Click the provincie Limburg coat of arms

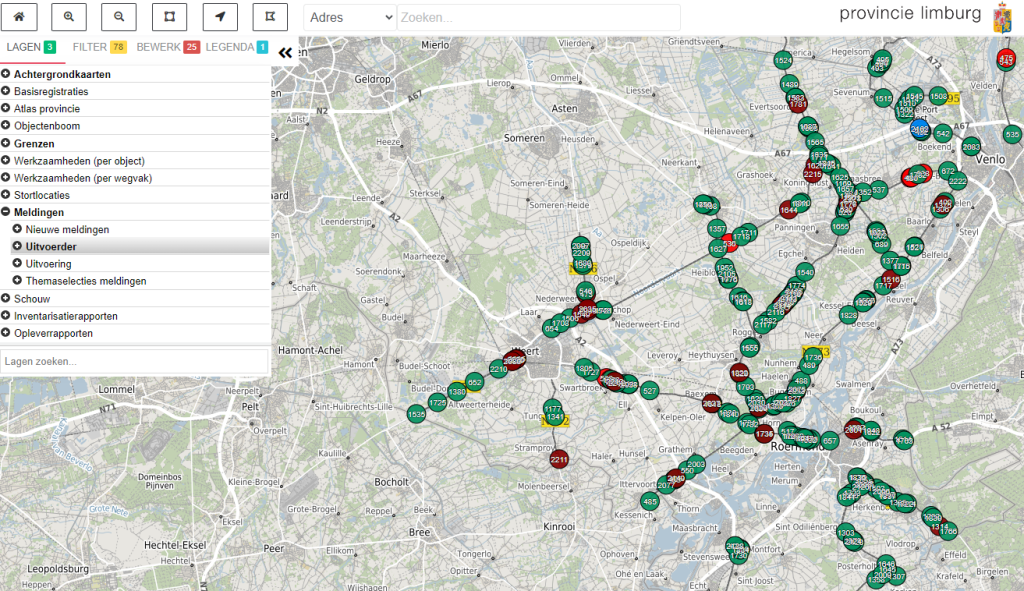[1001, 17]
